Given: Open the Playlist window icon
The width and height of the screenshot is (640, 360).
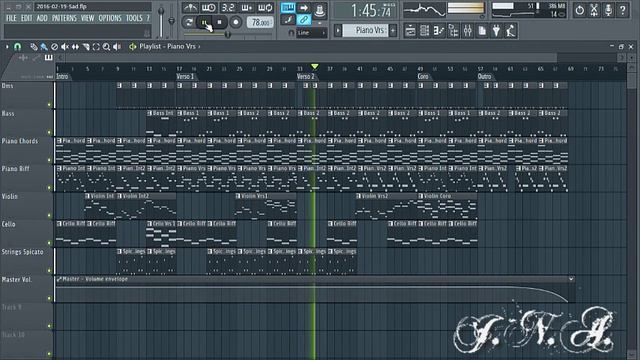Looking at the screenshot, I should click(x=410, y=31).
